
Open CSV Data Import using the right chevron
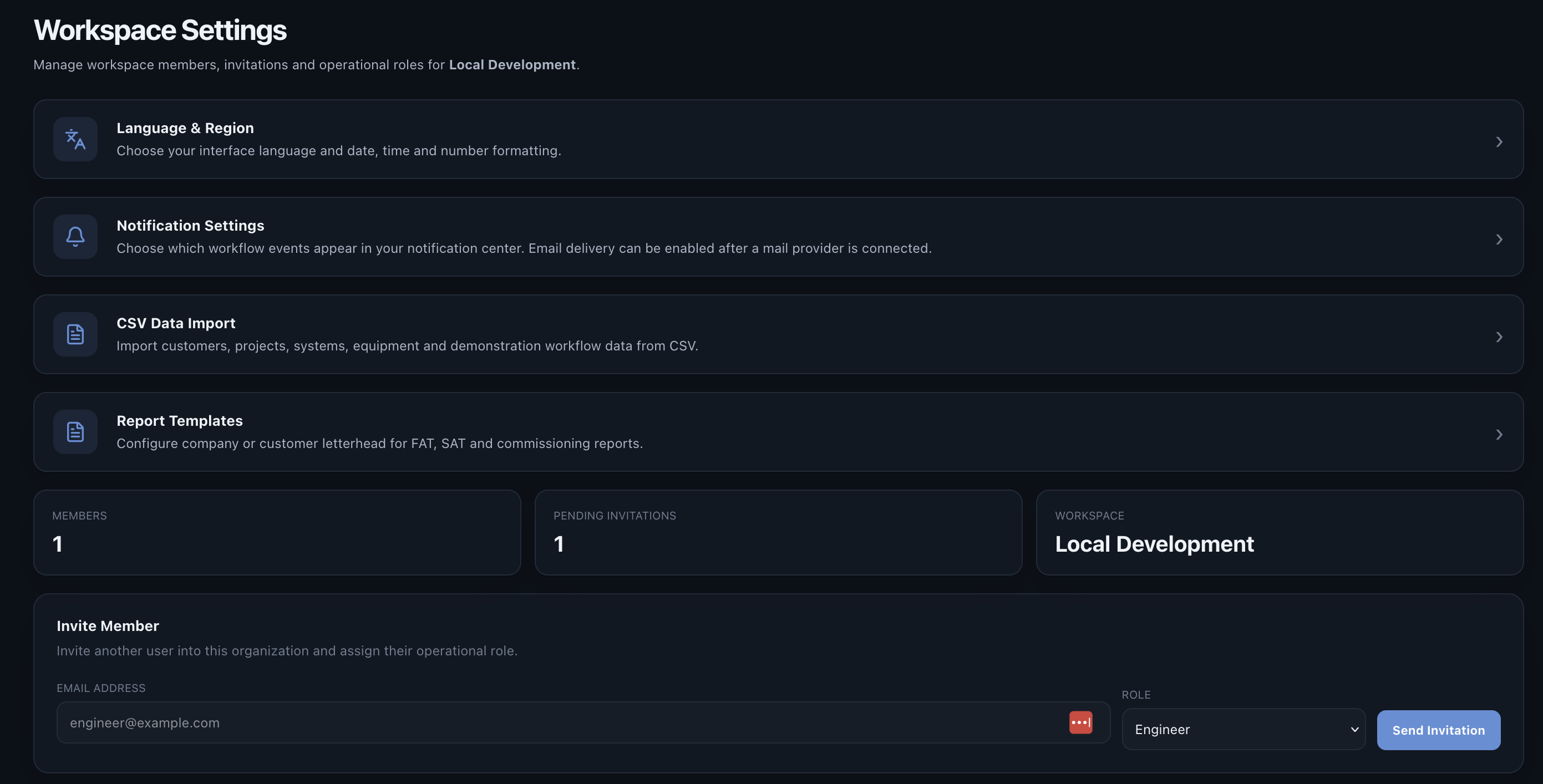(1499, 337)
